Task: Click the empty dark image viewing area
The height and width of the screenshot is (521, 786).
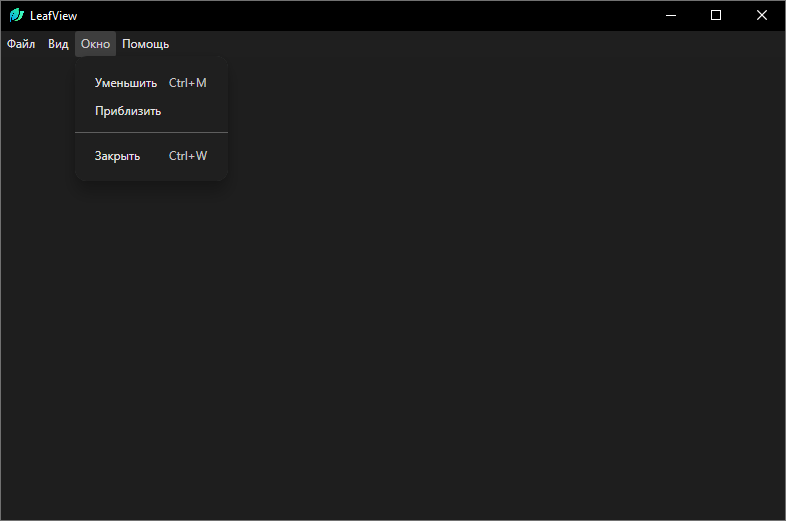Action: click(450, 320)
